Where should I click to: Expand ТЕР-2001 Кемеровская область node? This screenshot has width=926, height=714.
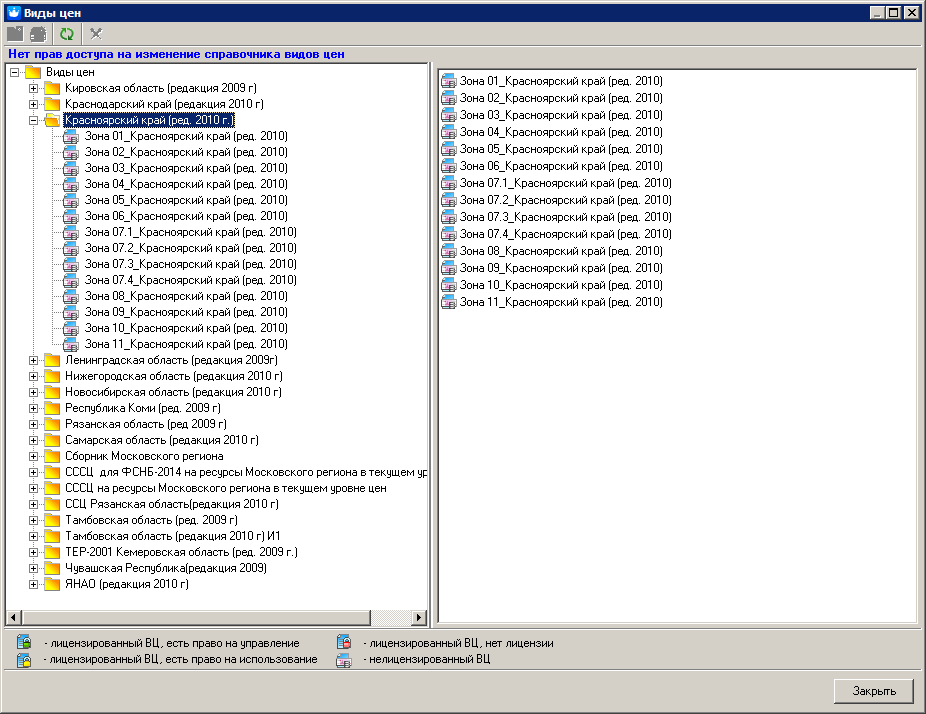(x=33, y=552)
